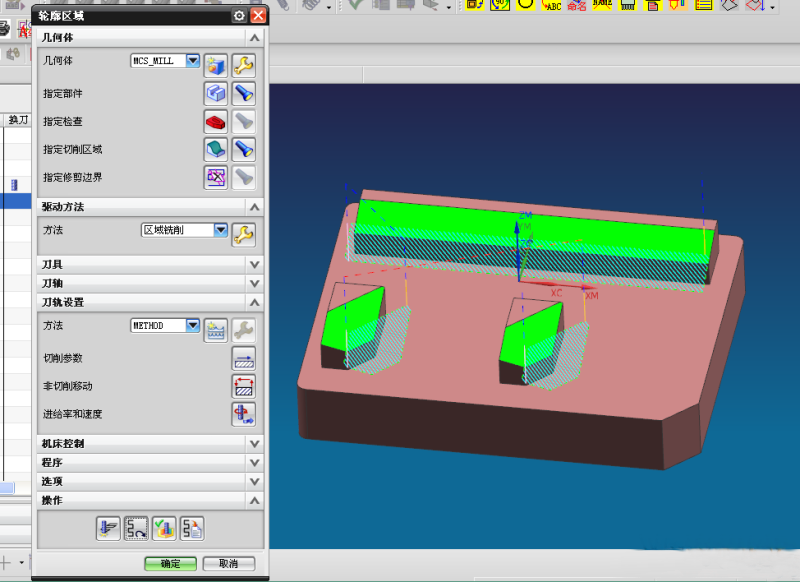Open Non-Cutting Moves (非切削移动) icon

(x=243, y=386)
